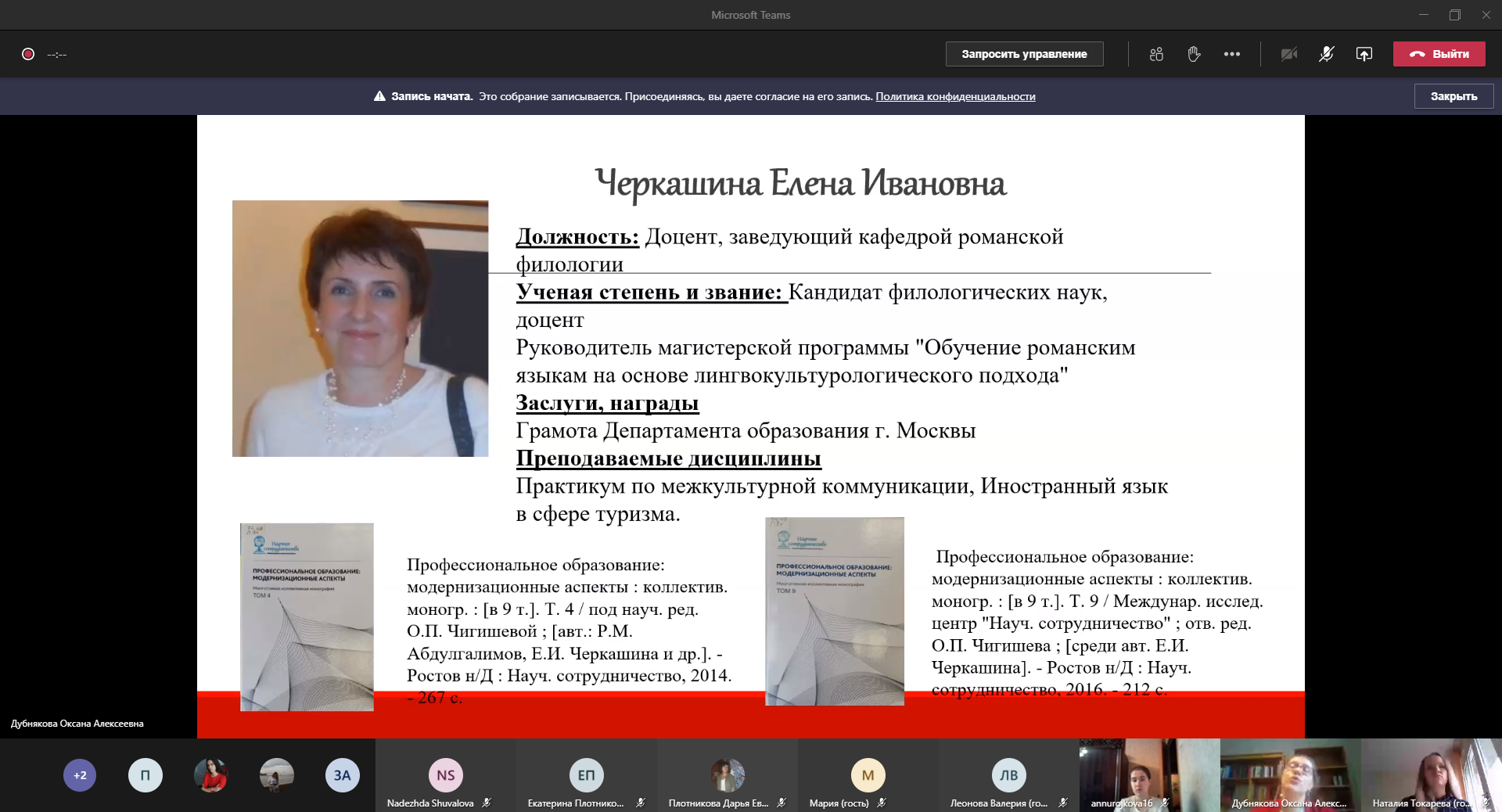1502x812 pixels.
Task: Toggle the camera on
Action: point(1288,54)
